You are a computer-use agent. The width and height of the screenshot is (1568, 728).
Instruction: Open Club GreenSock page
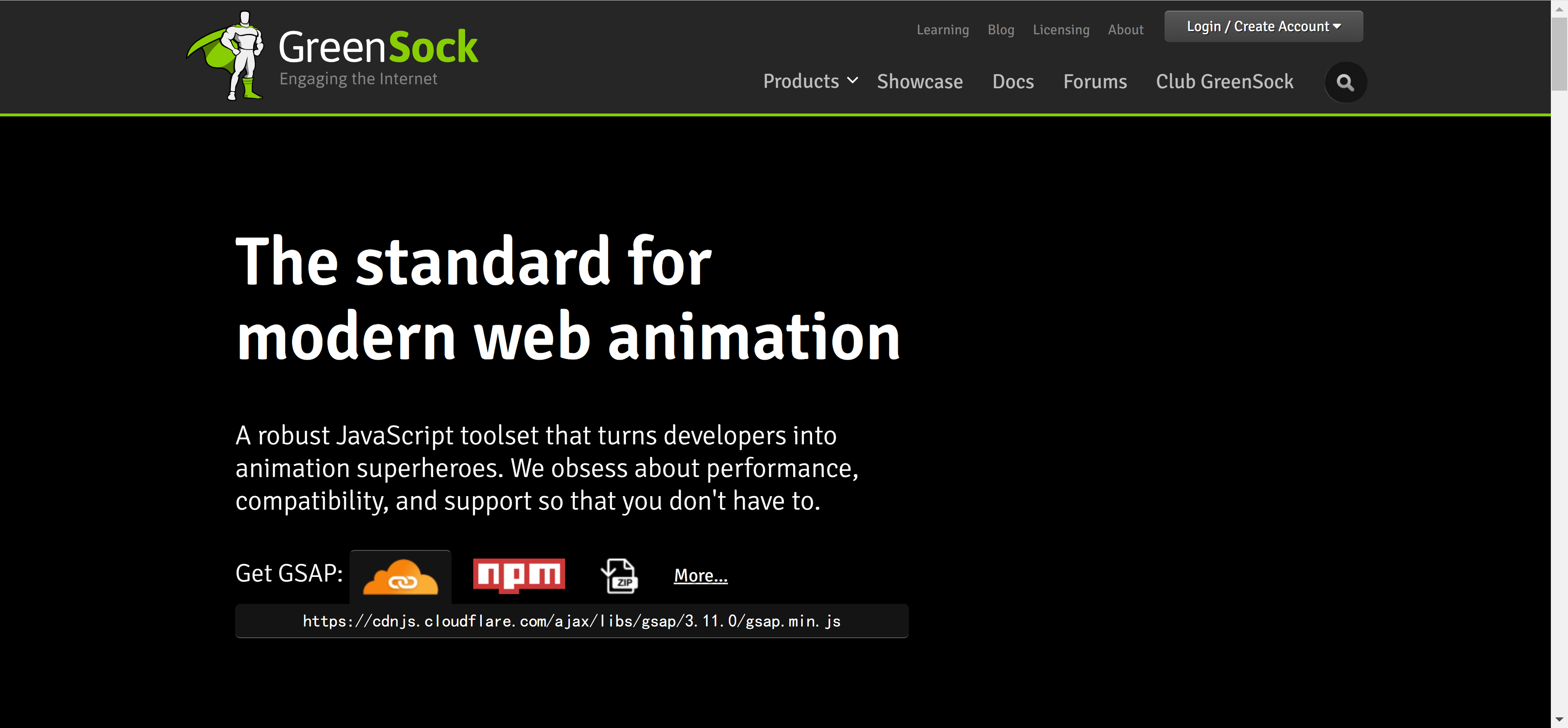click(1224, 82)
